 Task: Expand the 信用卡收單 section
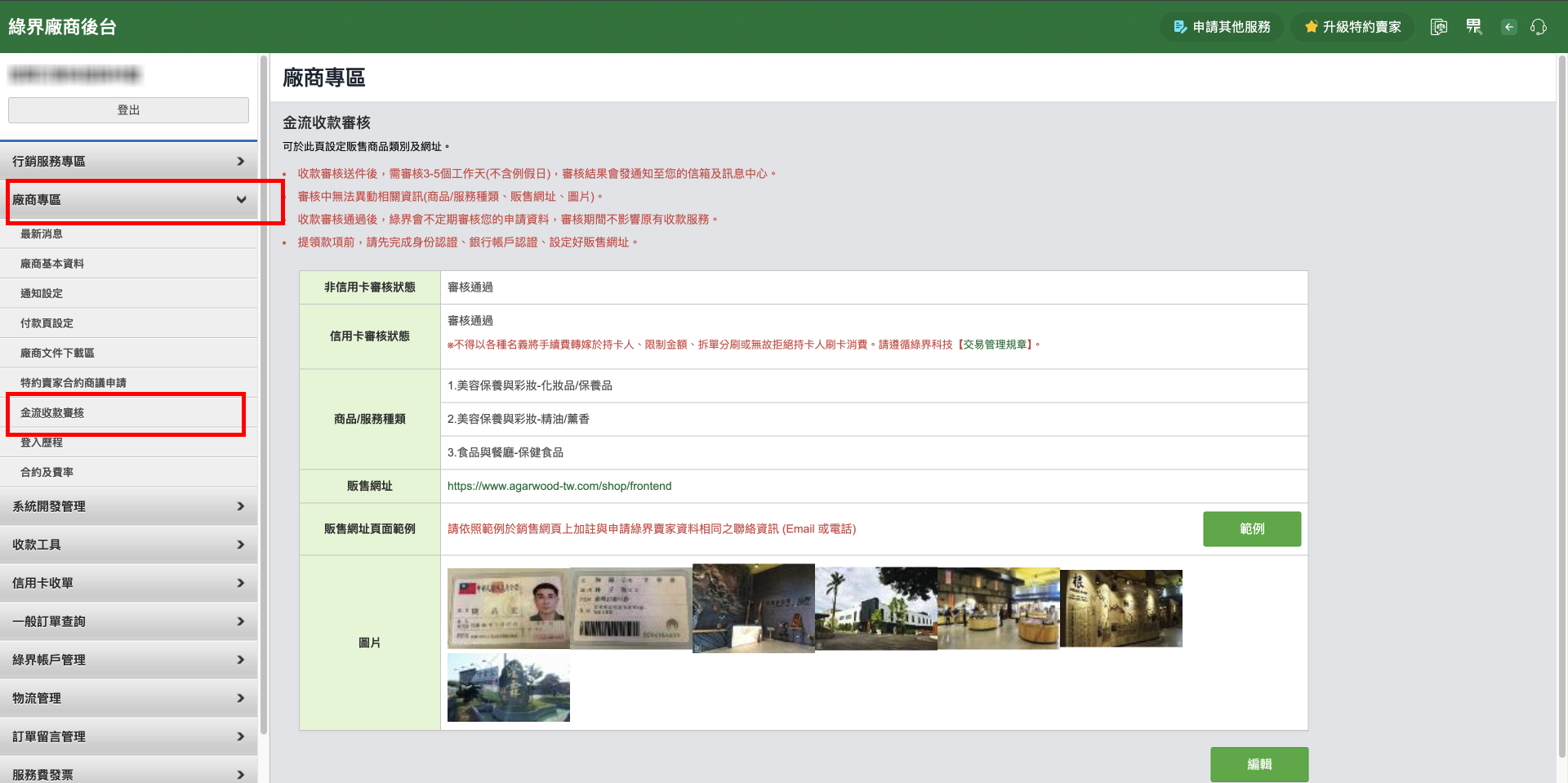(x=128, y=583)
